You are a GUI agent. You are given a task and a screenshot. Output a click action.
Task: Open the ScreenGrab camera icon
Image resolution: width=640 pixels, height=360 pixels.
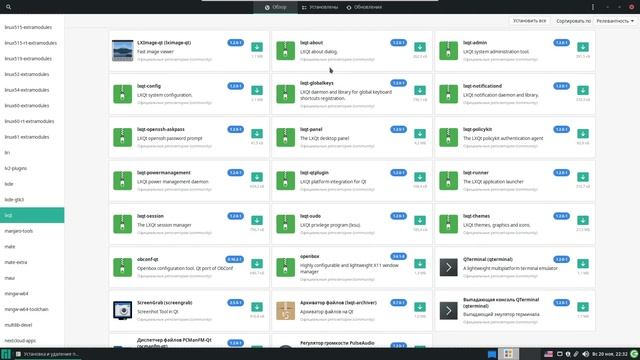(x=122, y=311)
